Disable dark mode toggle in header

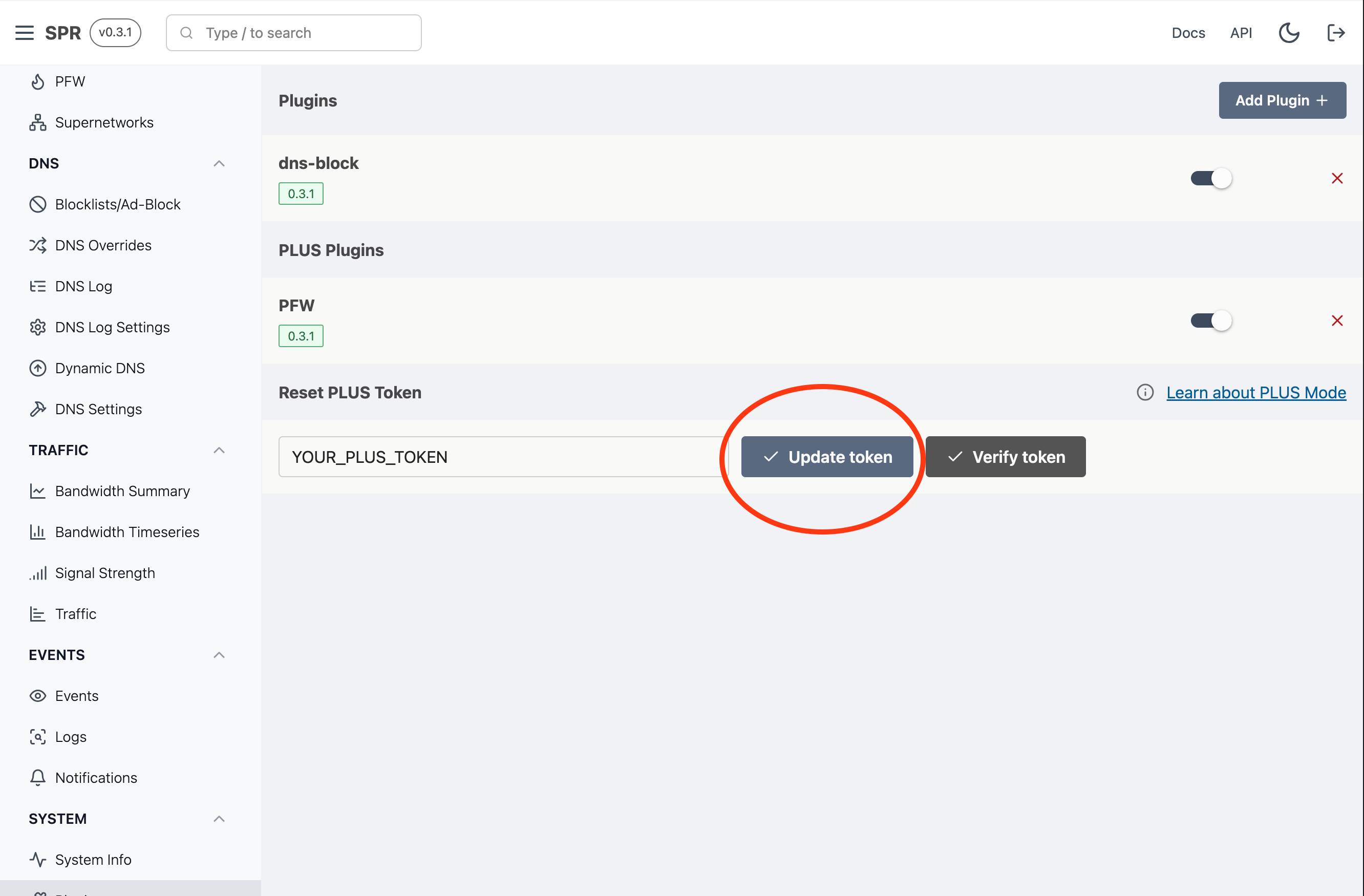click(1290, 32)
